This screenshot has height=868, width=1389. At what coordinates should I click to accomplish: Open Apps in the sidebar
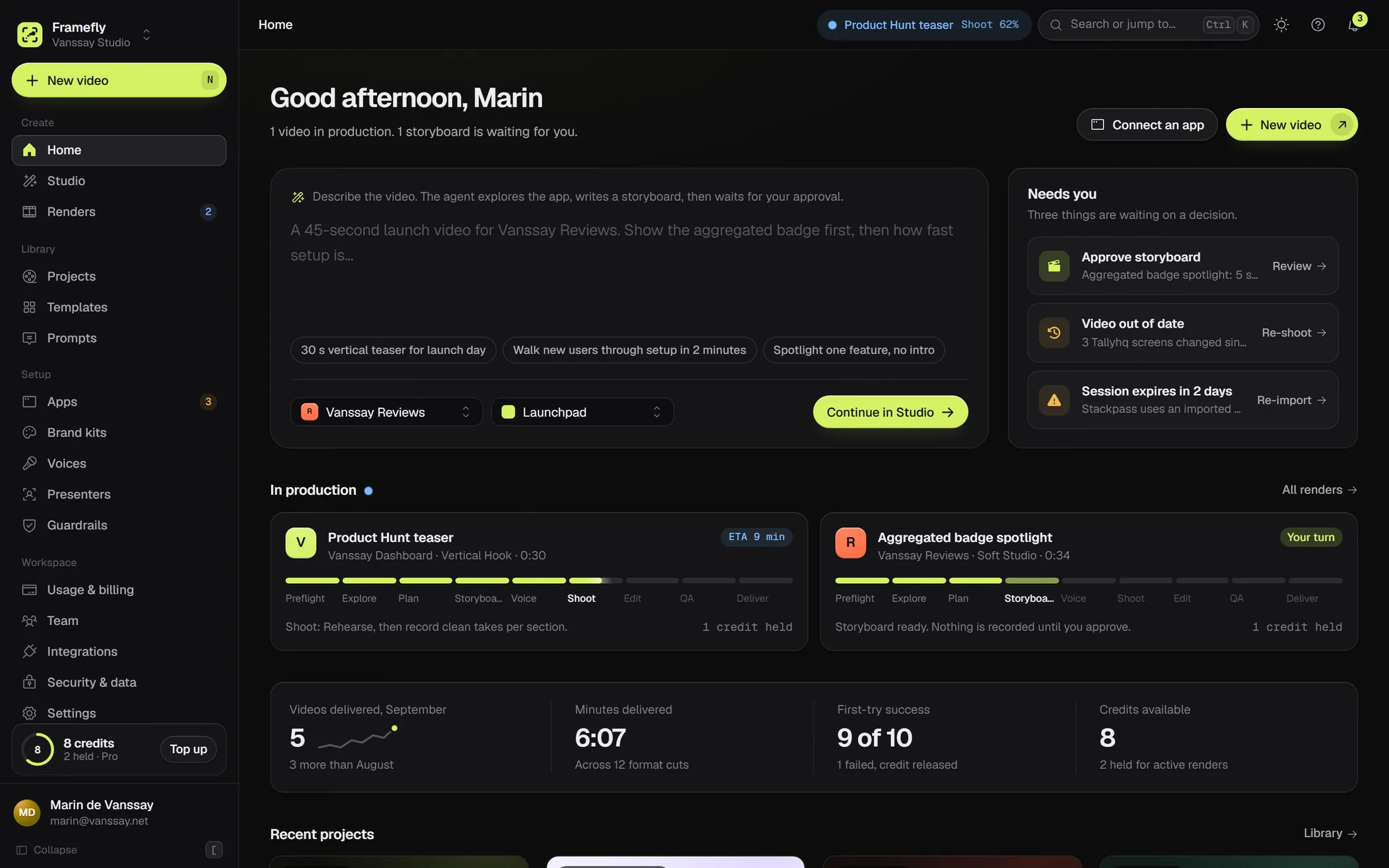(x=119, y=401)
